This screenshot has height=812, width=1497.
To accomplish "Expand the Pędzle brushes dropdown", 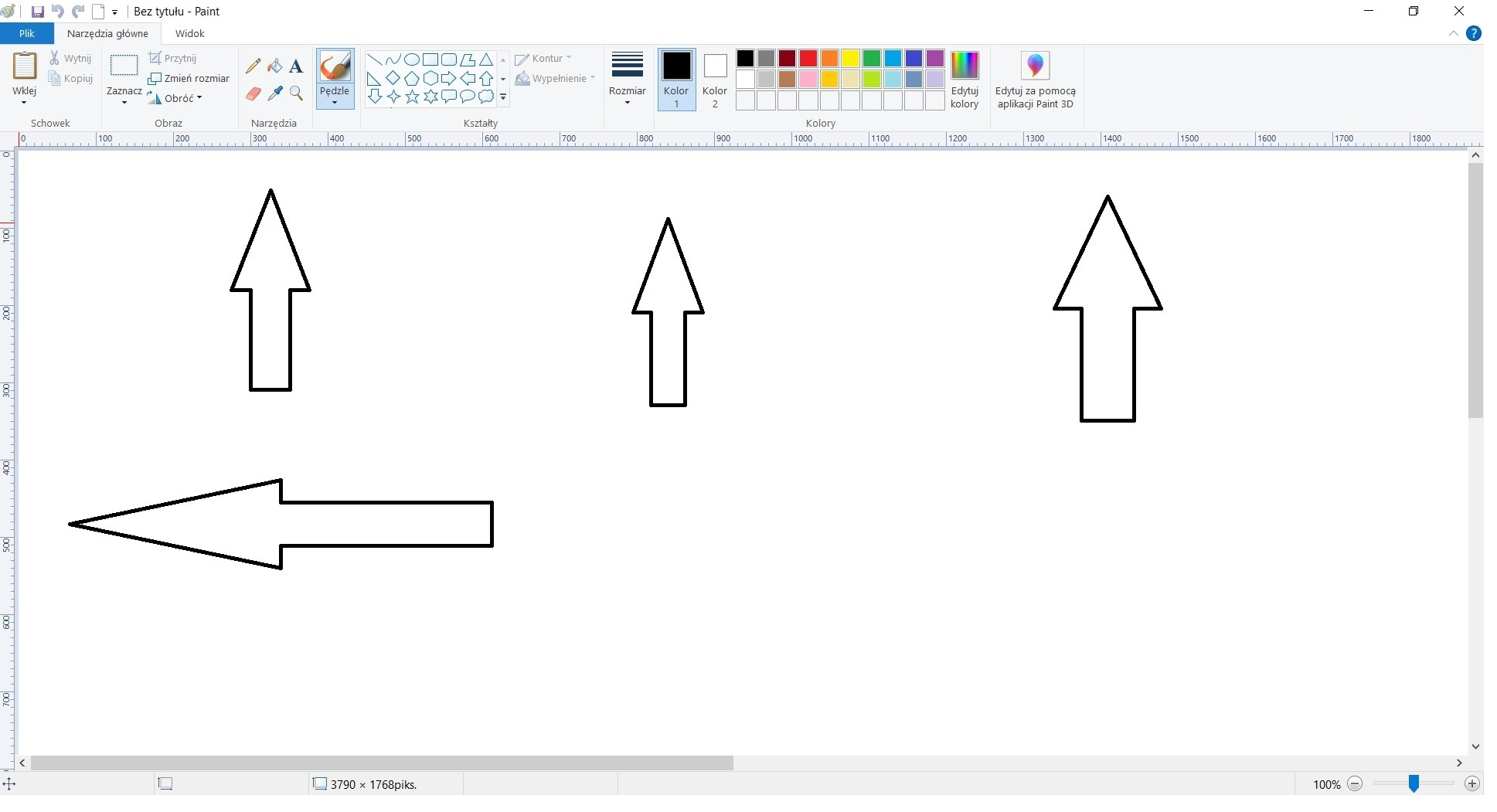I will click(x=335, y=101).
